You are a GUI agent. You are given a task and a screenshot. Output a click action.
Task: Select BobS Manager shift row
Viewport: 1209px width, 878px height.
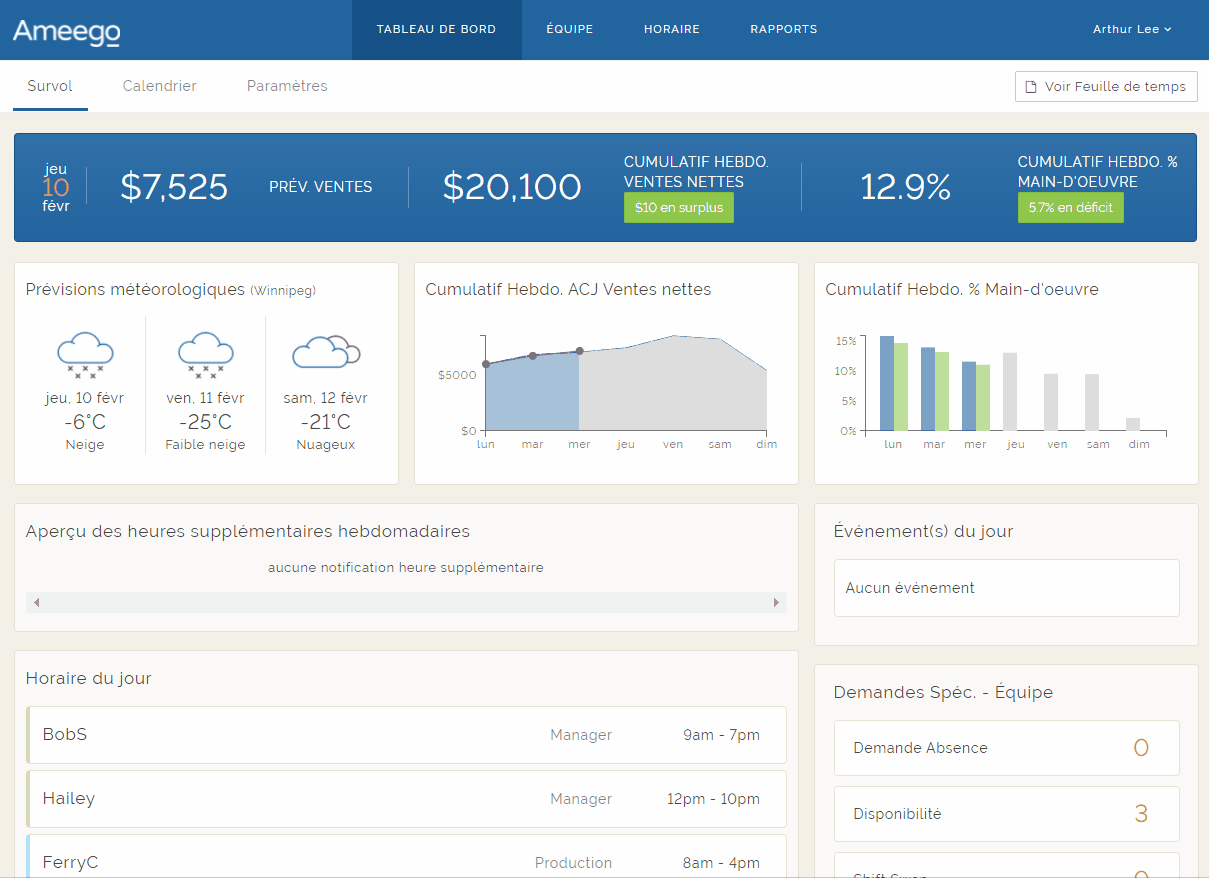point(406,735)
